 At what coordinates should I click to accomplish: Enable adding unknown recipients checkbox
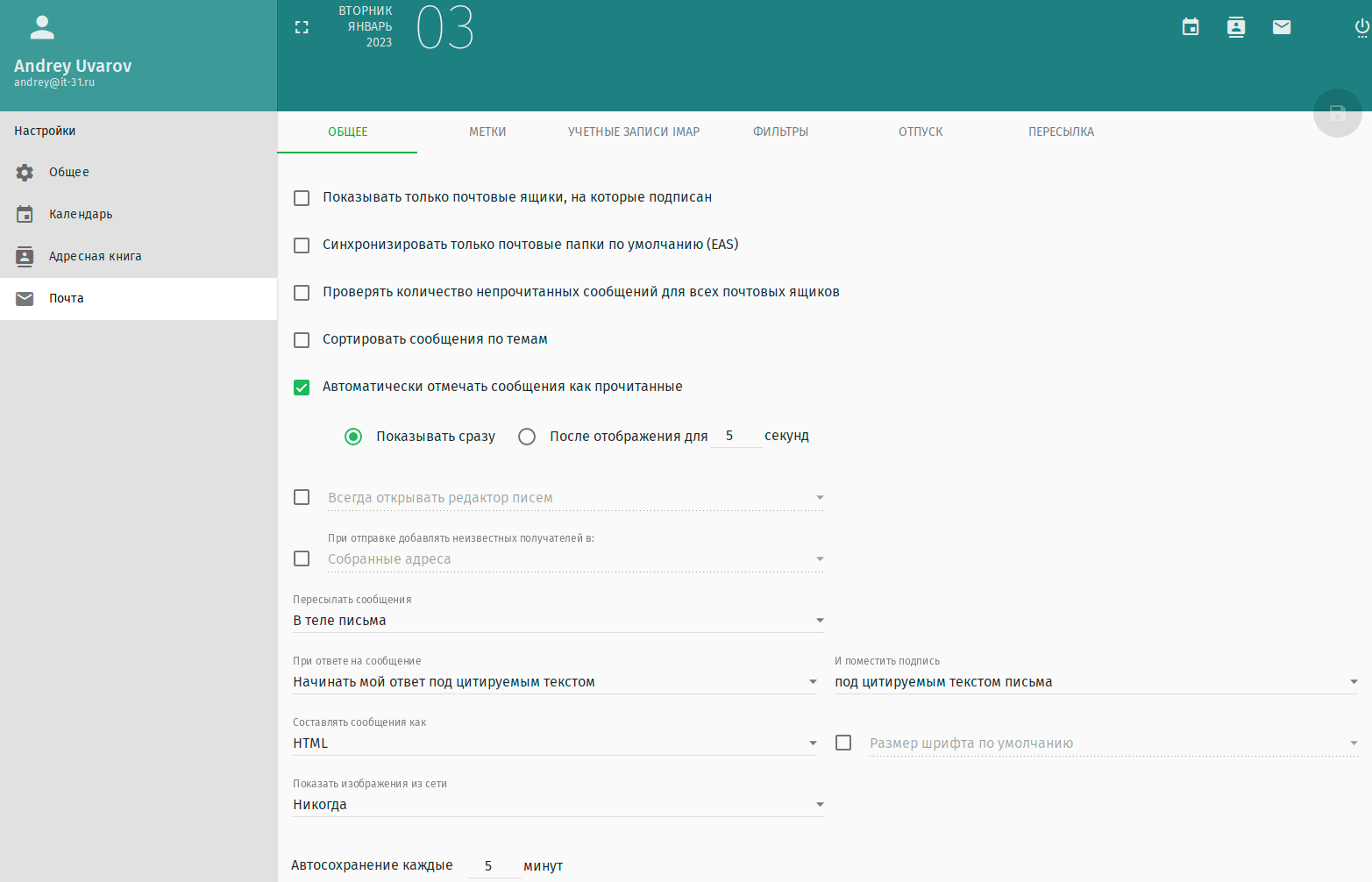[302, 558]
